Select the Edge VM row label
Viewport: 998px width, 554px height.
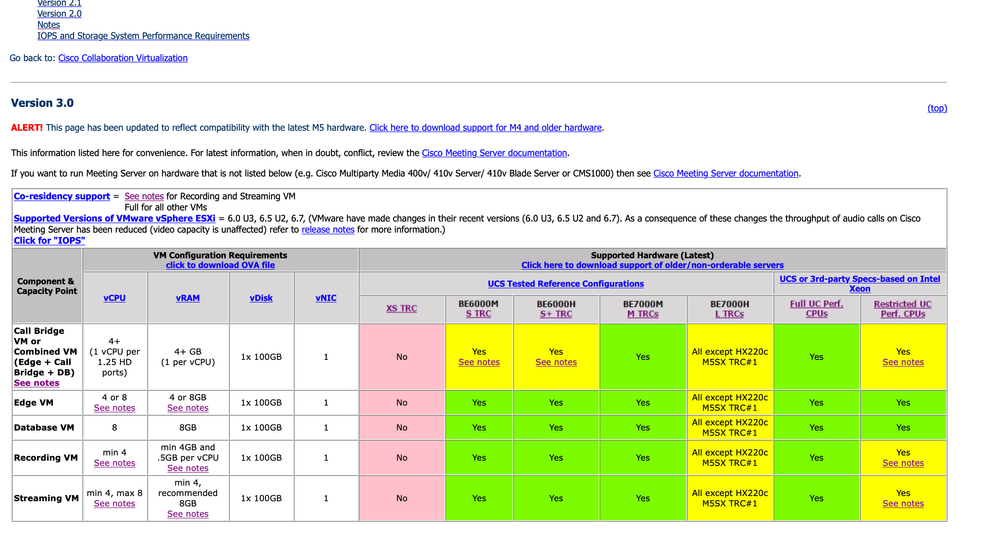pyautogui.click(x=33, y=403)
